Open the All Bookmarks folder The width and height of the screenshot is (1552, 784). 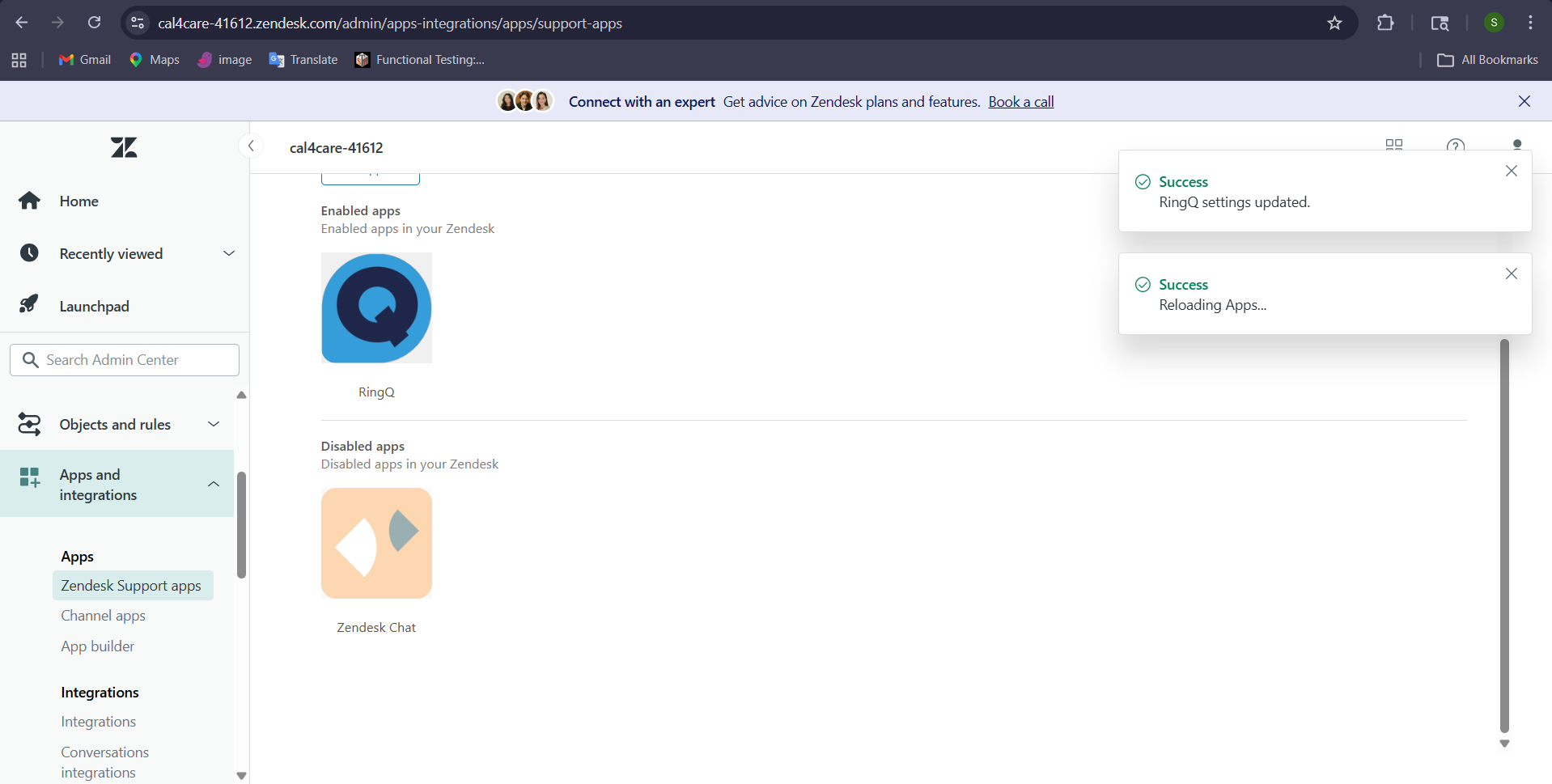(1487, 60)
